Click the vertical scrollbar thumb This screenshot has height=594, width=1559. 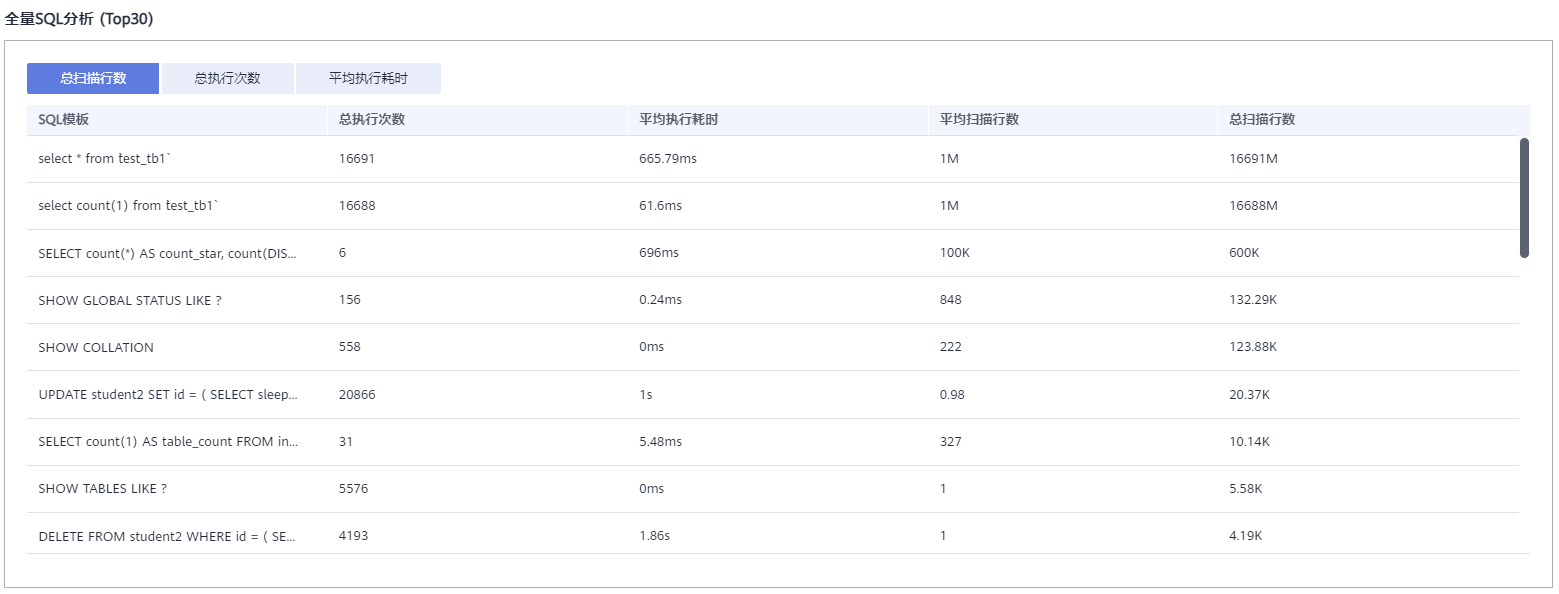coord(1524,198)
